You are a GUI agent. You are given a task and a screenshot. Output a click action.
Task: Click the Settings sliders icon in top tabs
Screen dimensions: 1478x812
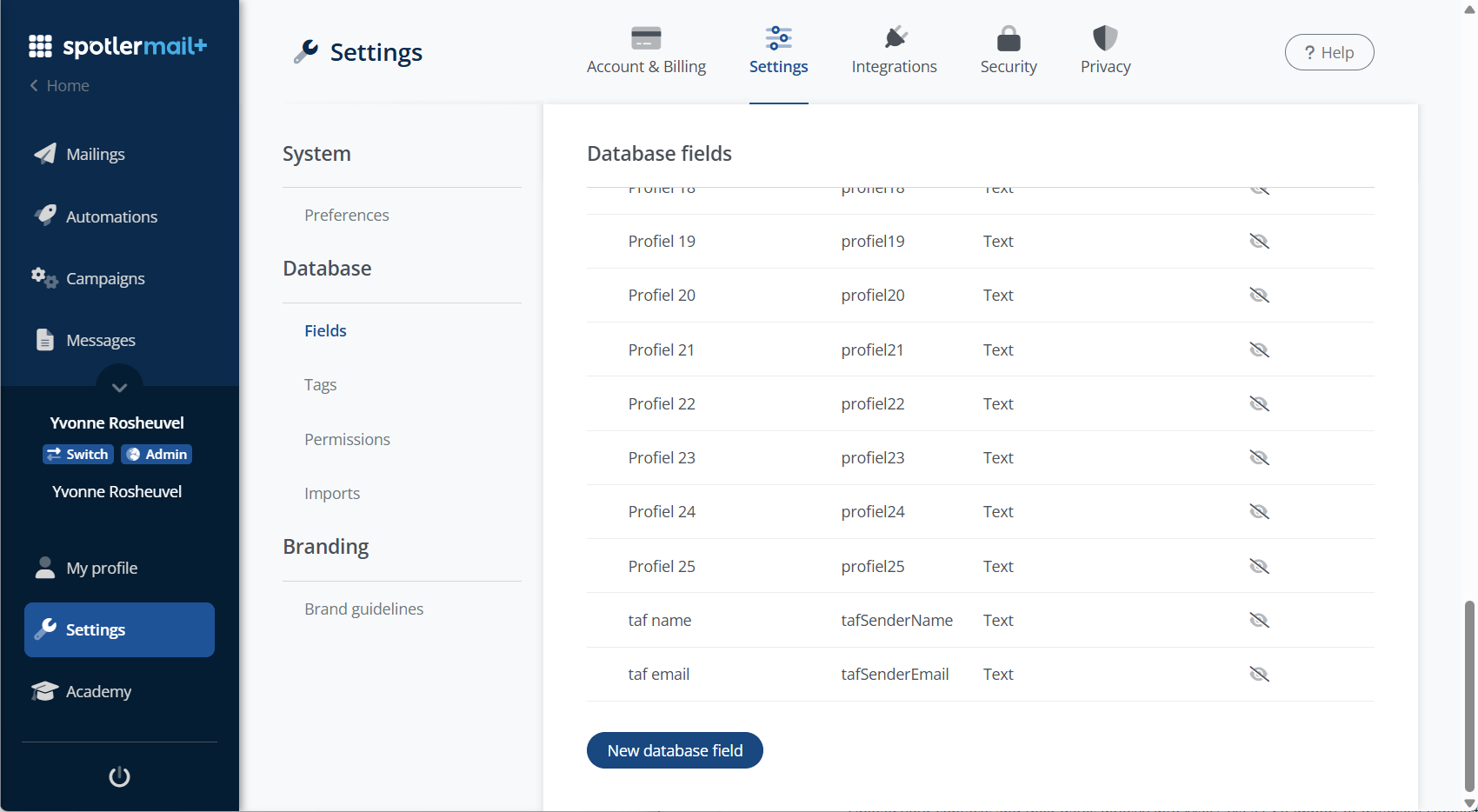click(778, 38)
